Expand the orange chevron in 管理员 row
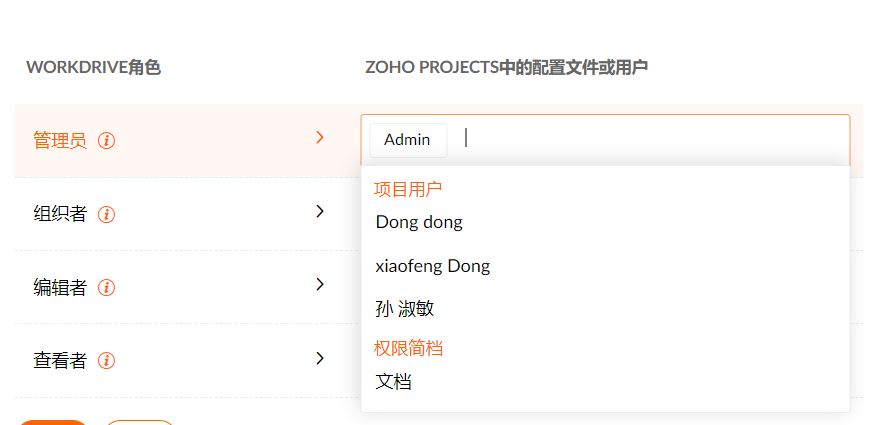This screenshot has height=425, width=891. click(320, 138)
